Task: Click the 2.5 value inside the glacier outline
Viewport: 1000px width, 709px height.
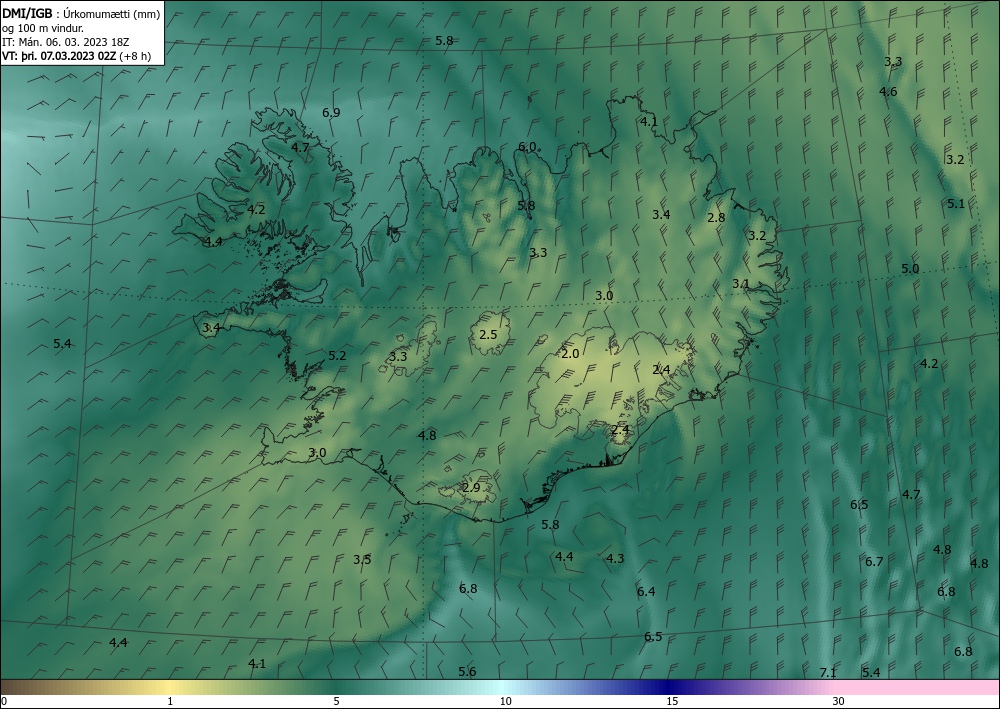Action: (488, 334)
